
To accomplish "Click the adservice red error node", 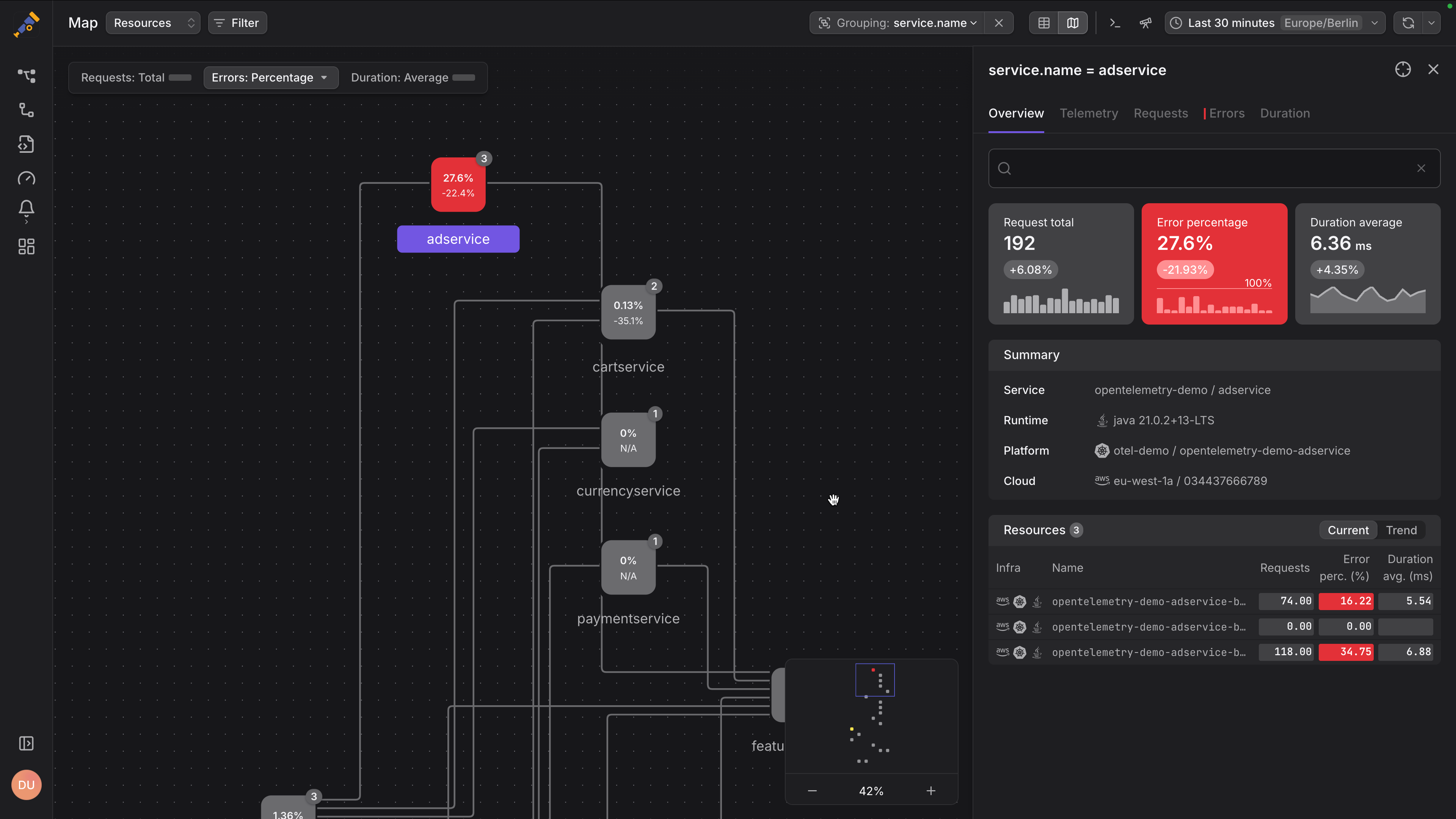I will [458, 185].
